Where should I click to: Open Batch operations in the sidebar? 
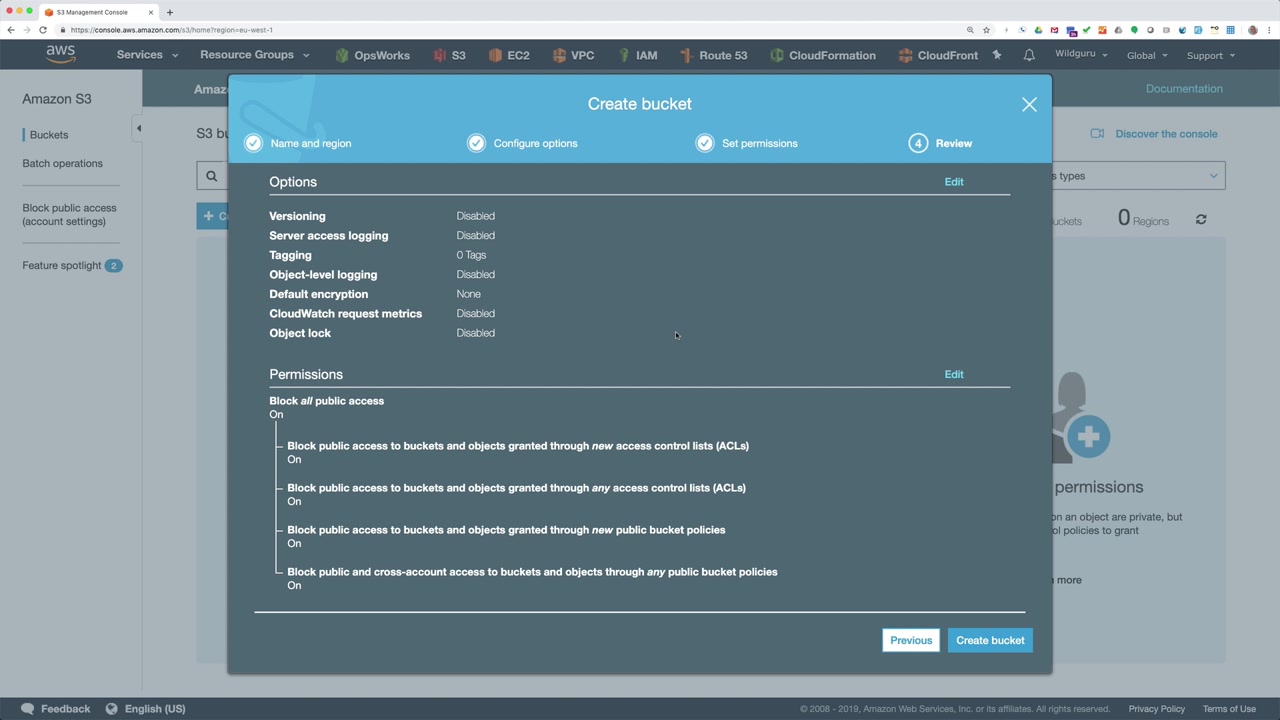pos(62,164)
